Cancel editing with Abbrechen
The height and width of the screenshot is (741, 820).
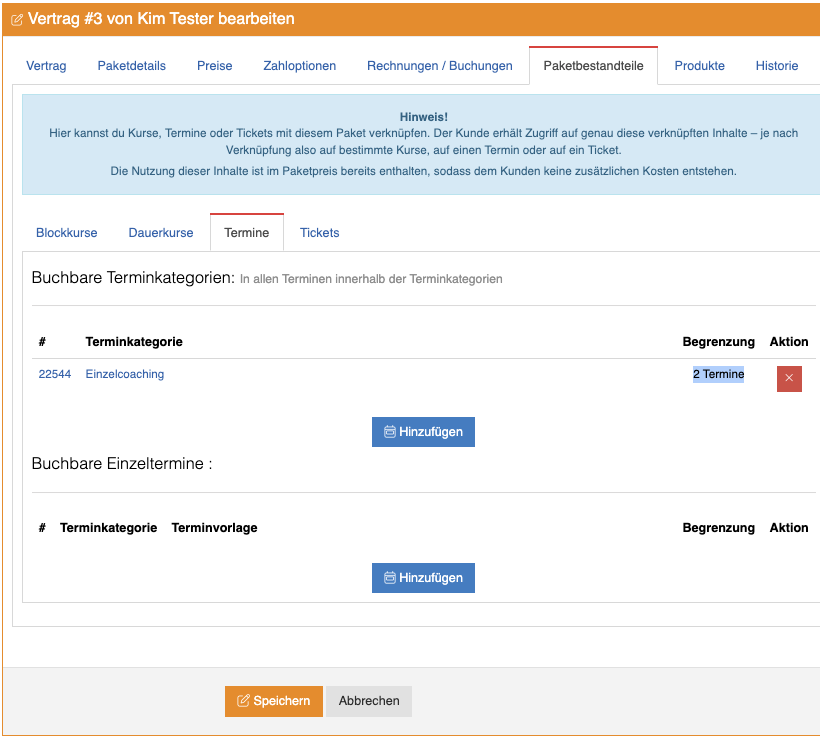coord(369,701)
